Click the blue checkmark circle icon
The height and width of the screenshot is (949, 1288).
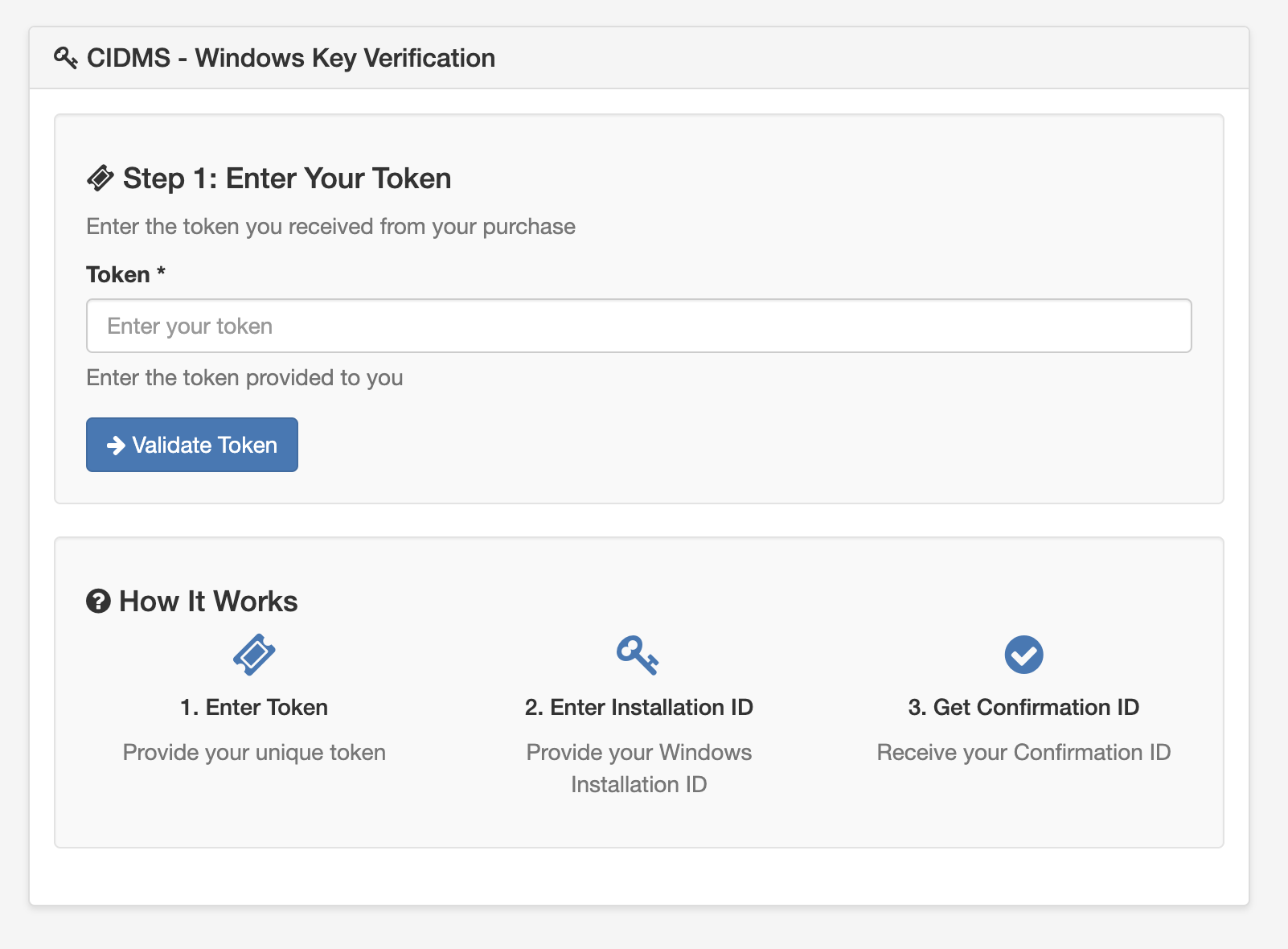(1023, 655)
